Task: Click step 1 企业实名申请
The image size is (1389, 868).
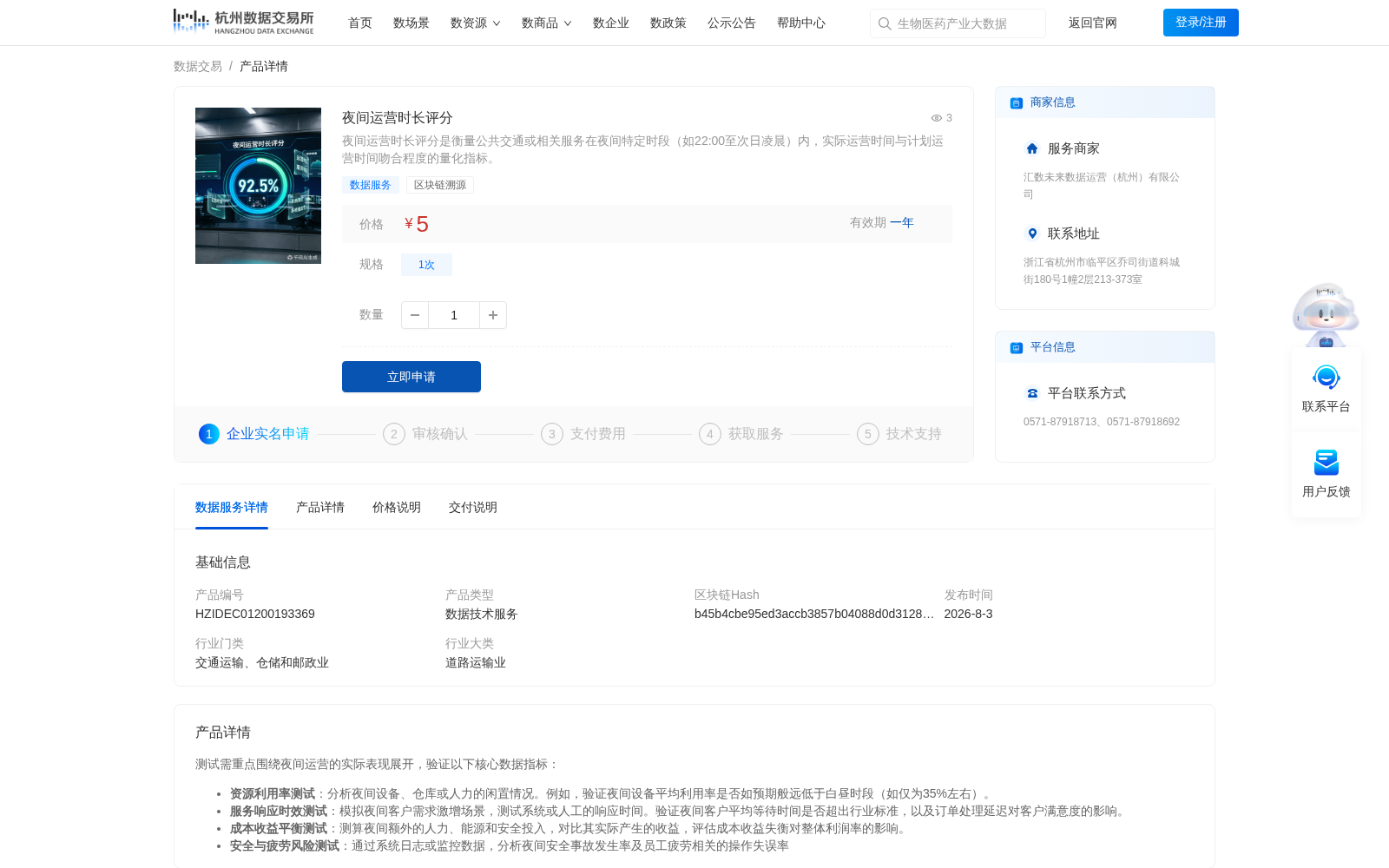Action: (x=254, y=434)
